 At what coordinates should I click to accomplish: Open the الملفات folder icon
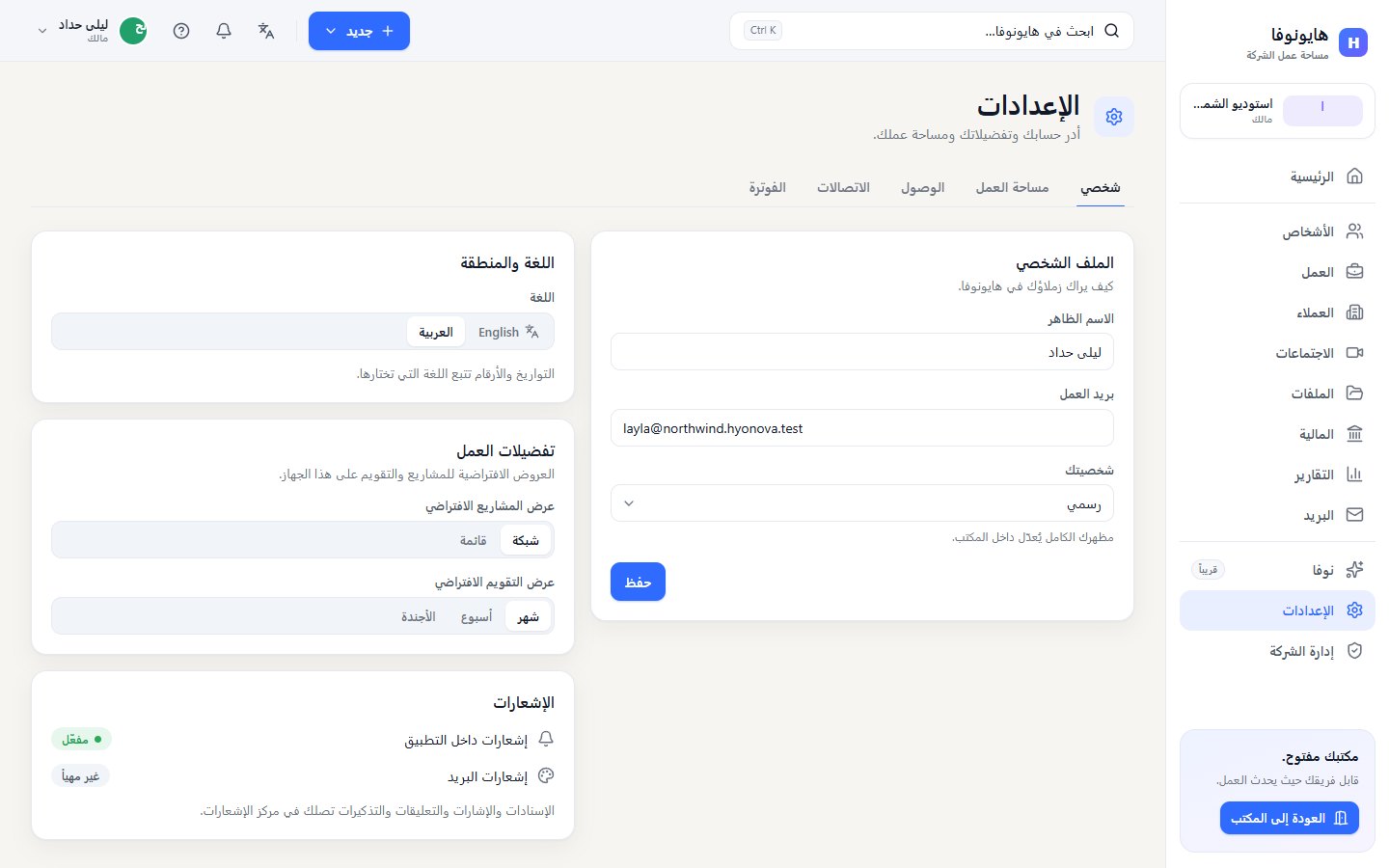click(x=1354, y=393)
